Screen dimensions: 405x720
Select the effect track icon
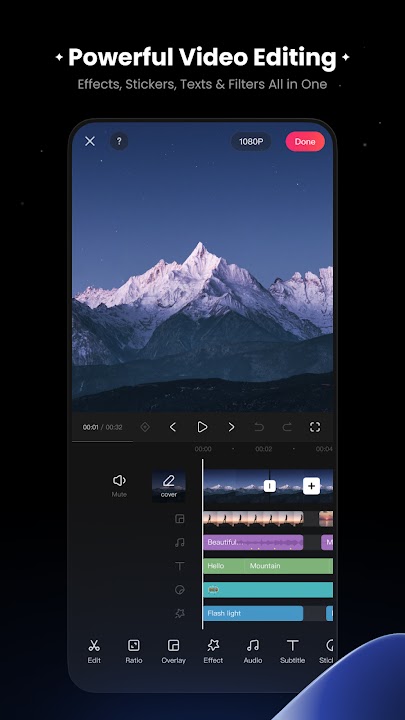pyautogui.click(x=180, y=613)
